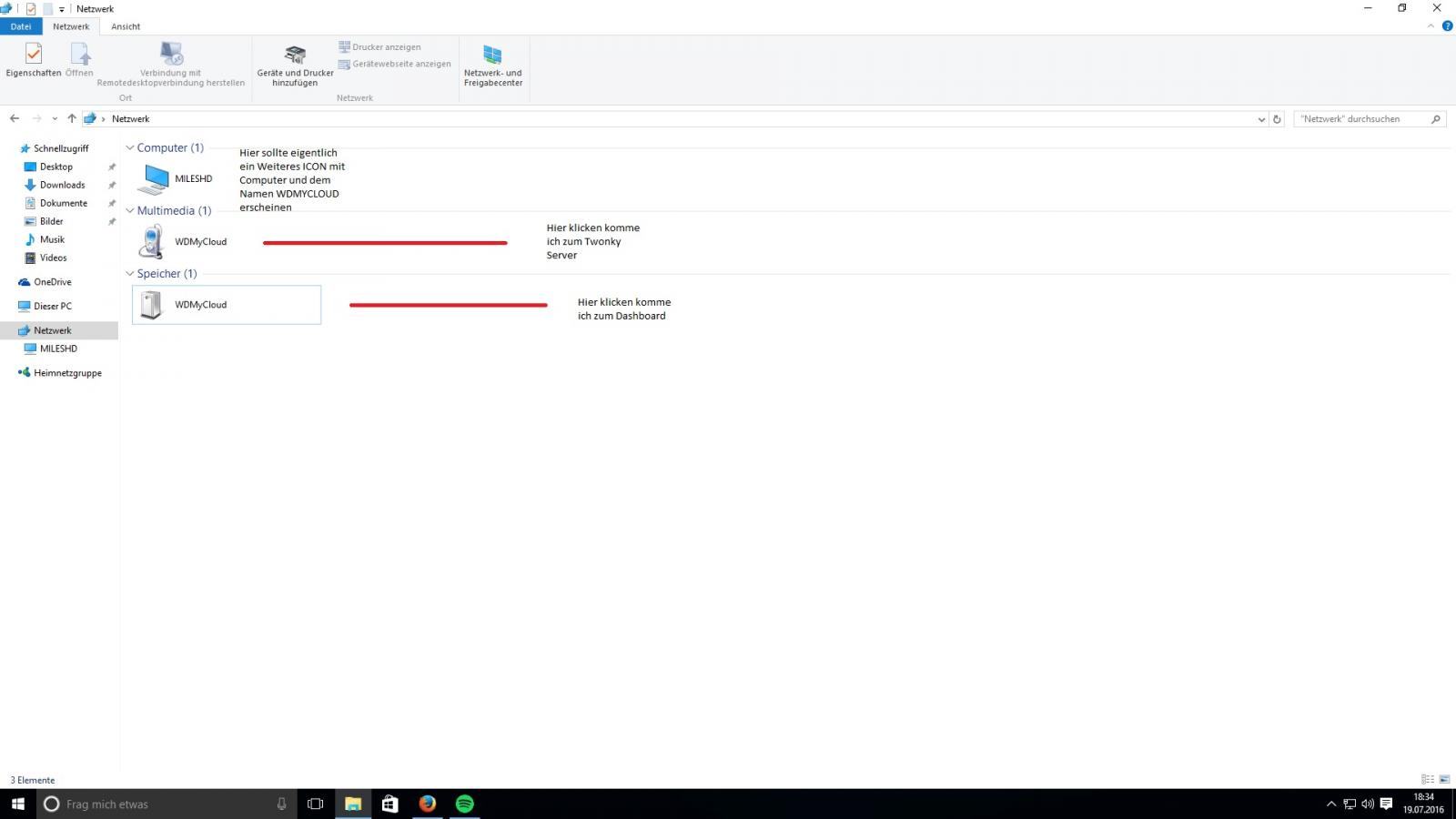Open the address bar history dropdown
Image resolution: width=1456 pixels, height=819 pixels.
click(x=1261, y=119)
